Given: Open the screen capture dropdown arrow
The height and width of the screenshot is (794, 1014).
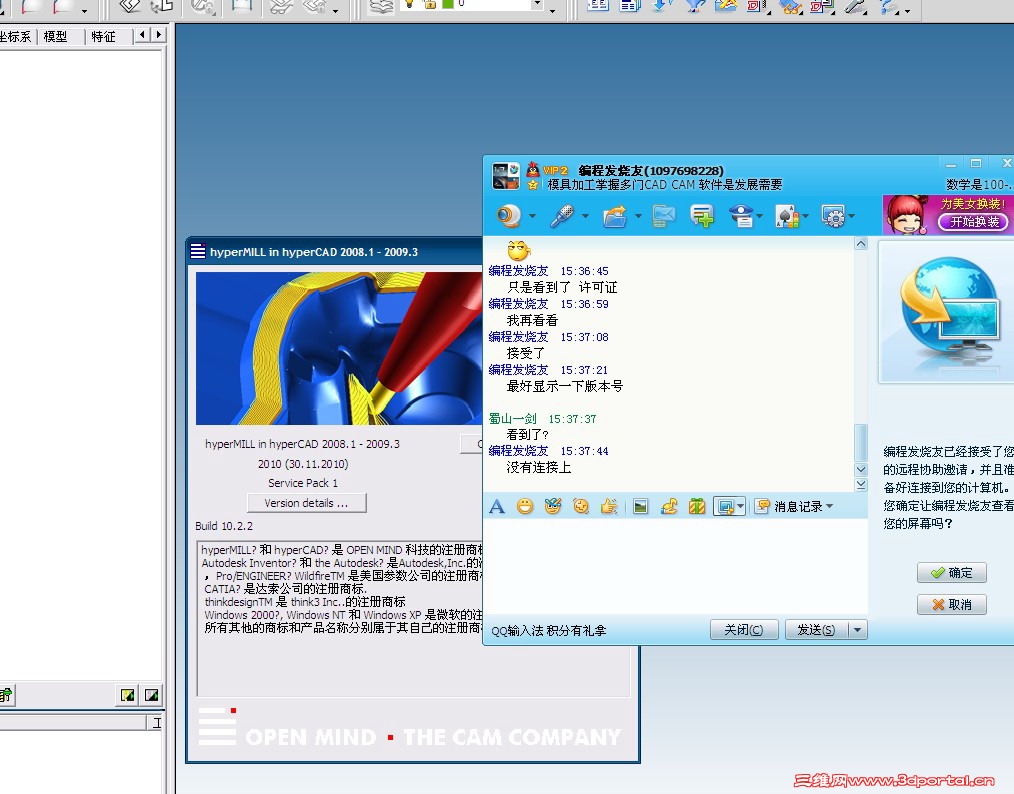Looking at the screenshot, I should coord(740,506).
